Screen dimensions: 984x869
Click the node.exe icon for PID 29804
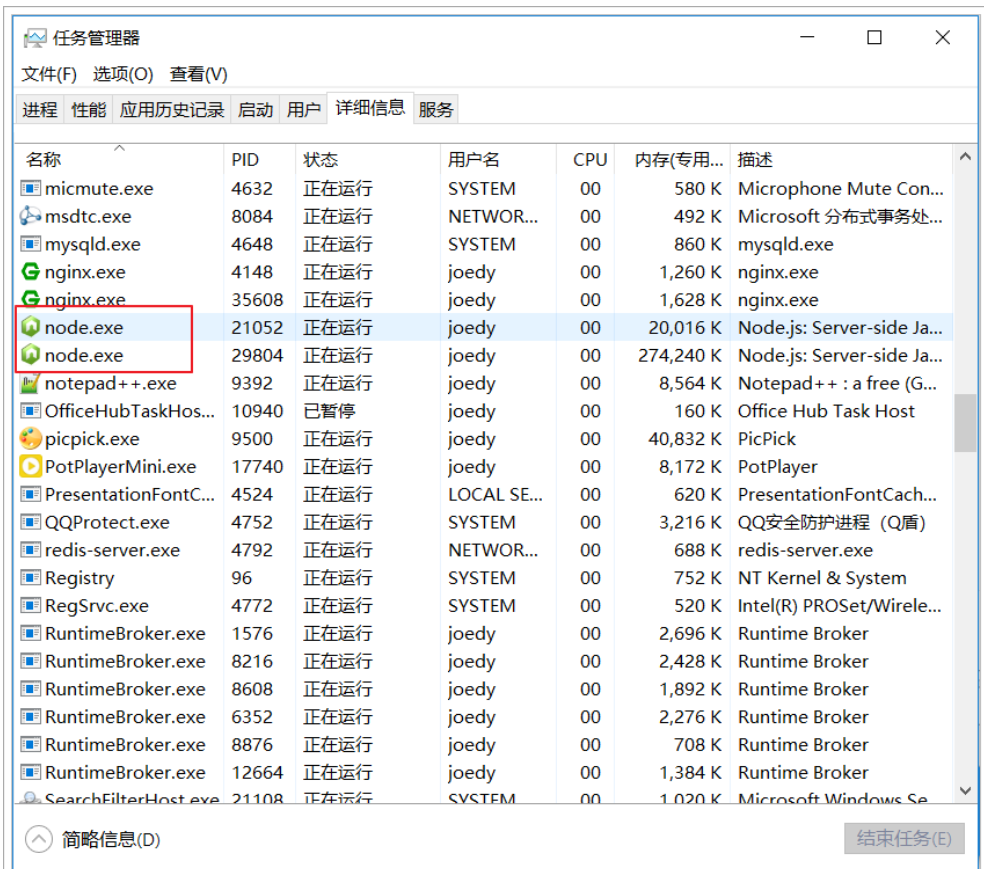(31, 355)
